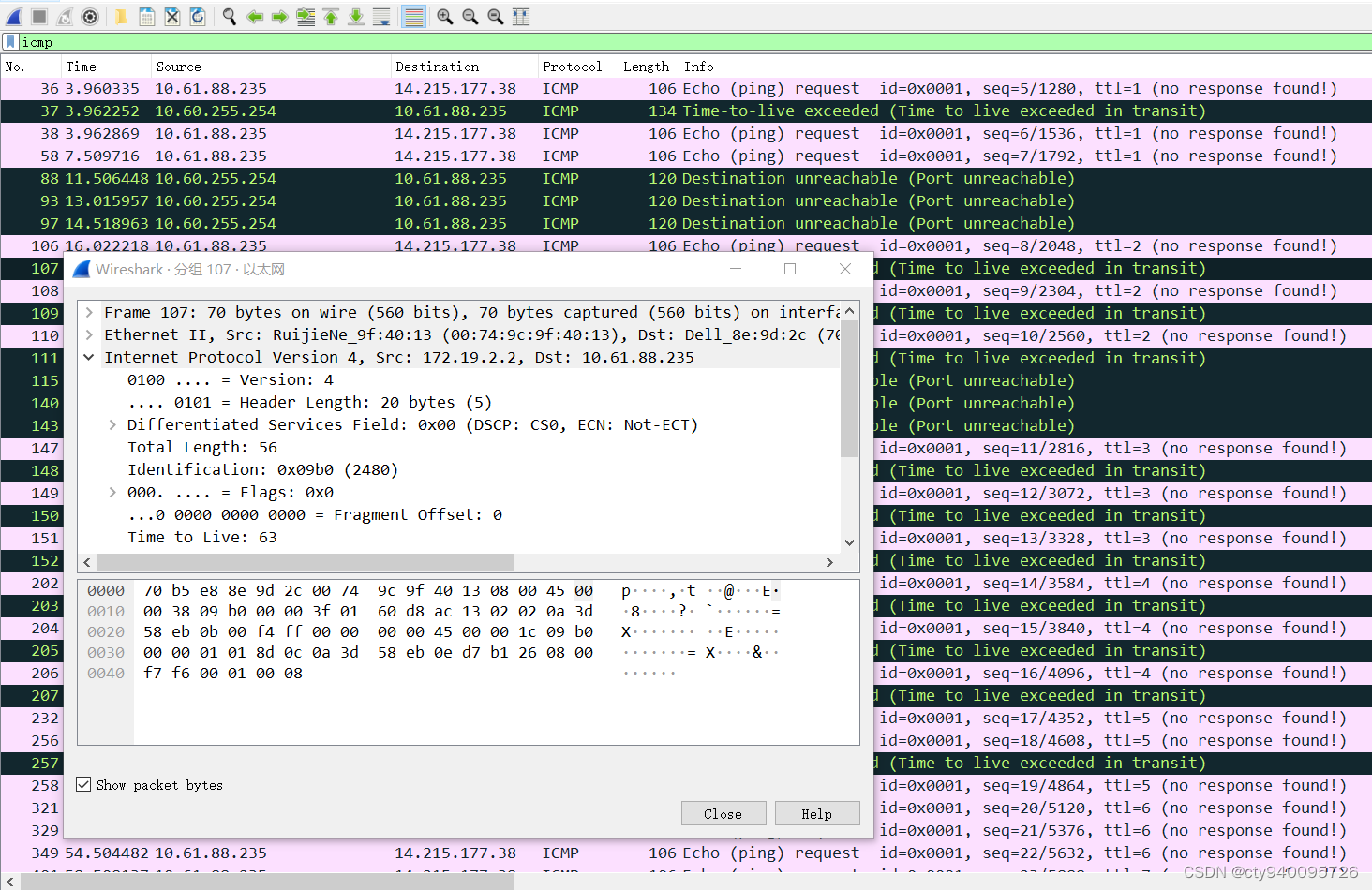Find a packet with the magnifier icon
Screen dimensions: 1372x890
229,16
